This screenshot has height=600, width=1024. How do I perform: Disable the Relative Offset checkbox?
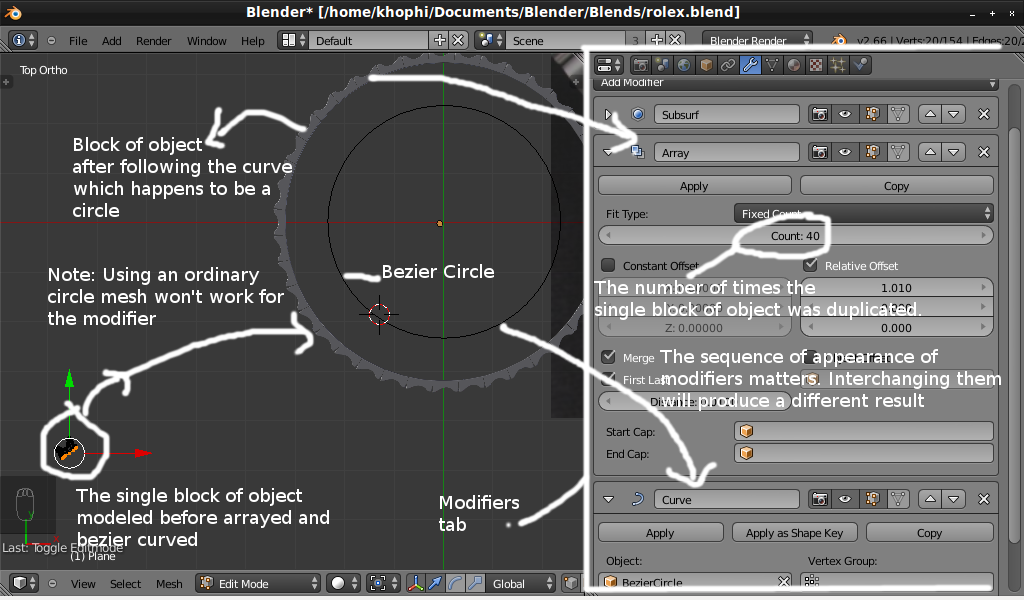click(810, 266)
